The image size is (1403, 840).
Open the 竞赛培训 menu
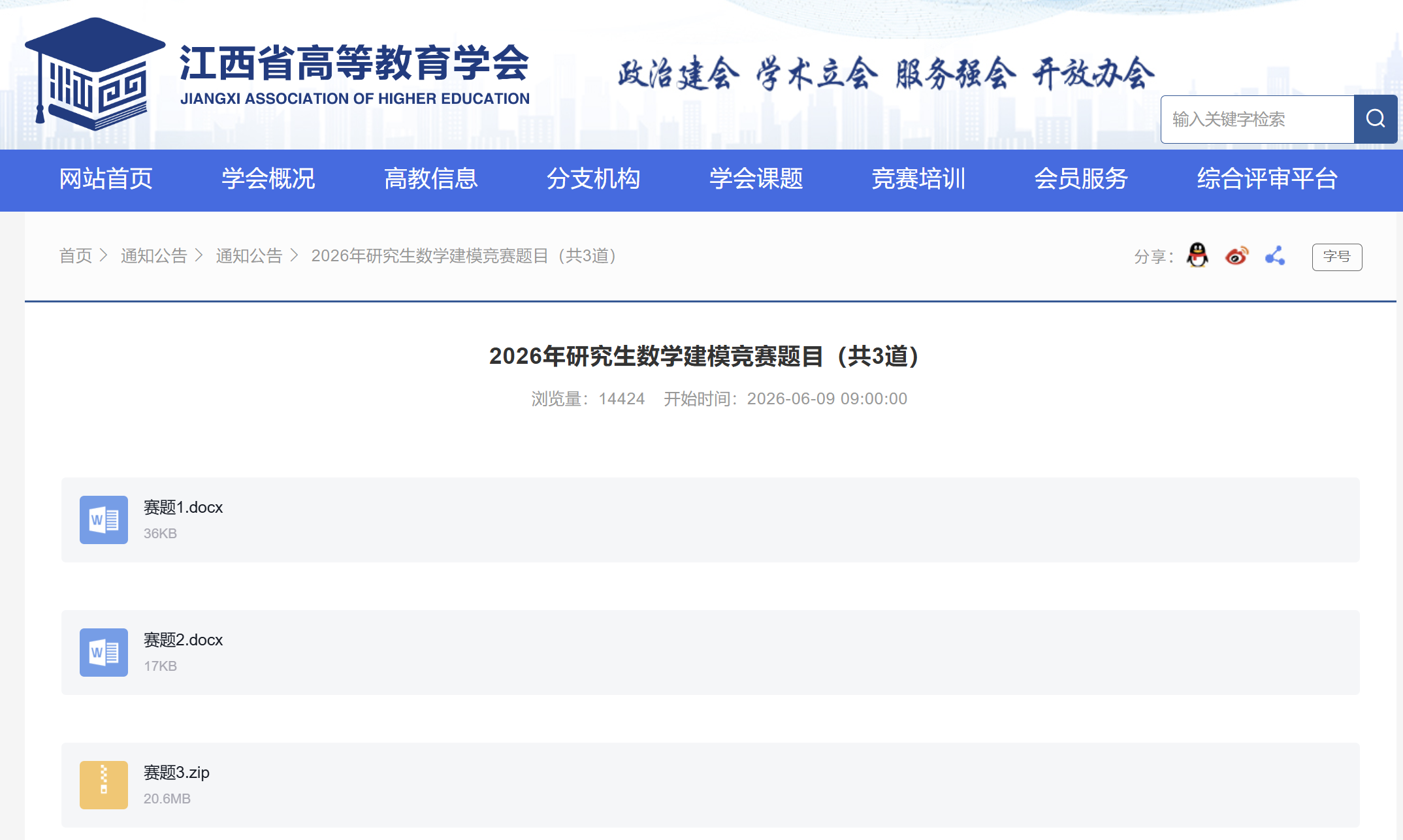pyautogui.click(x=918, y=179)
